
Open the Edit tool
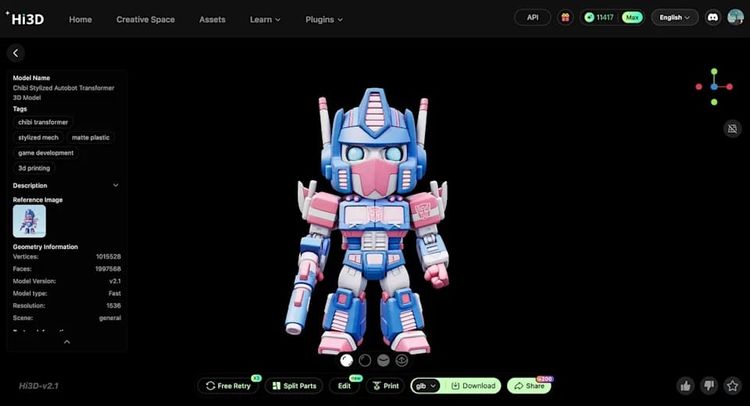tap(344, 385)
